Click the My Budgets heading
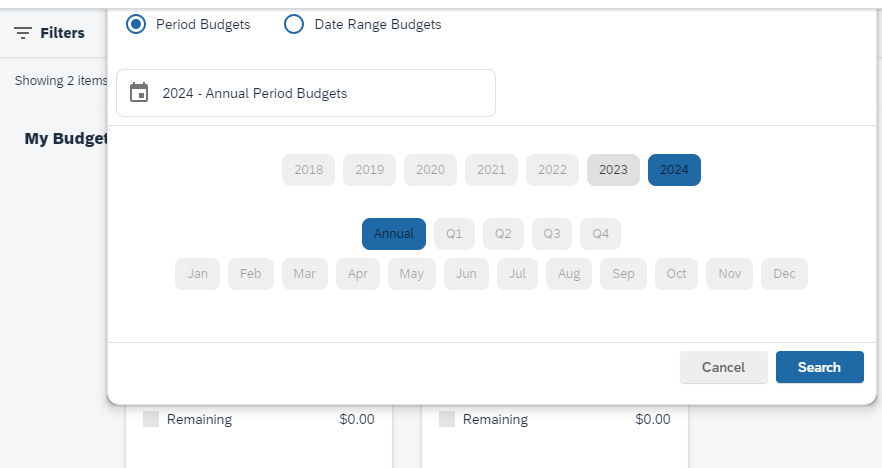The image size is (882, 468). pyautogui.click(x=66, y=138)
